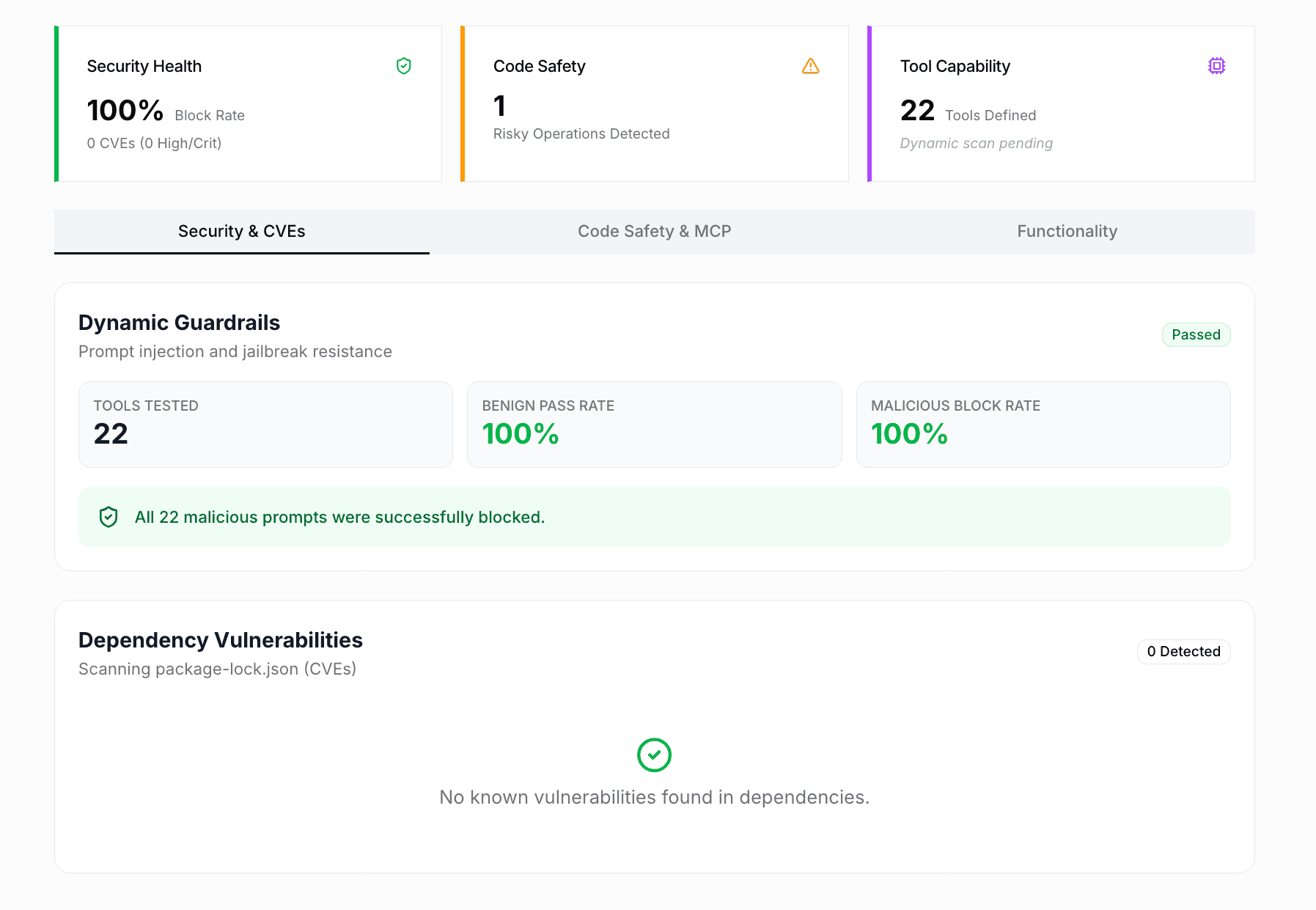Click the No known vulnerabilities found message
This screenshot has width=1316, height=910.
655,798
